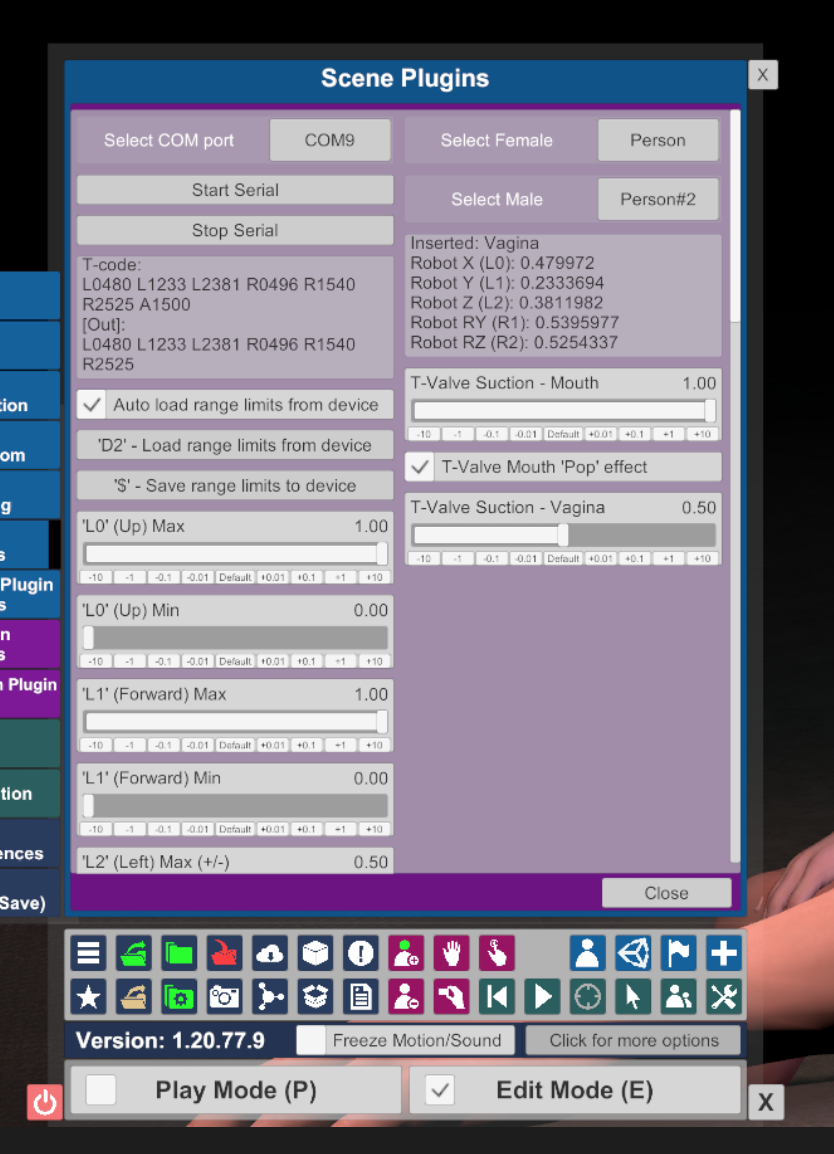834x1154 pixels.
Task: Click -0.1 under 'L1' (Forward) Max slider
Action: pos(163,746)
